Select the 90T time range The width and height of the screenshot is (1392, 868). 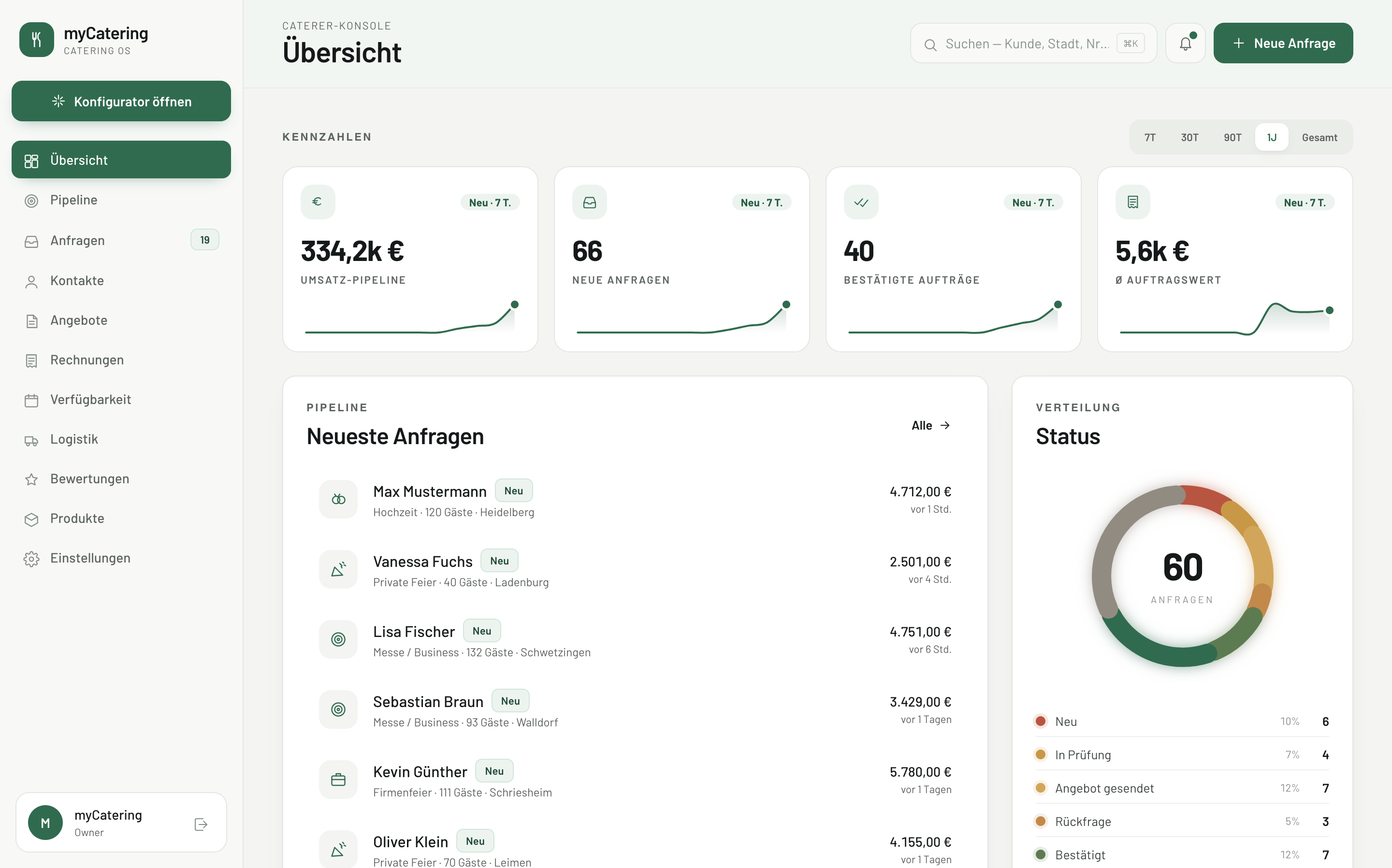[1232, 137]
